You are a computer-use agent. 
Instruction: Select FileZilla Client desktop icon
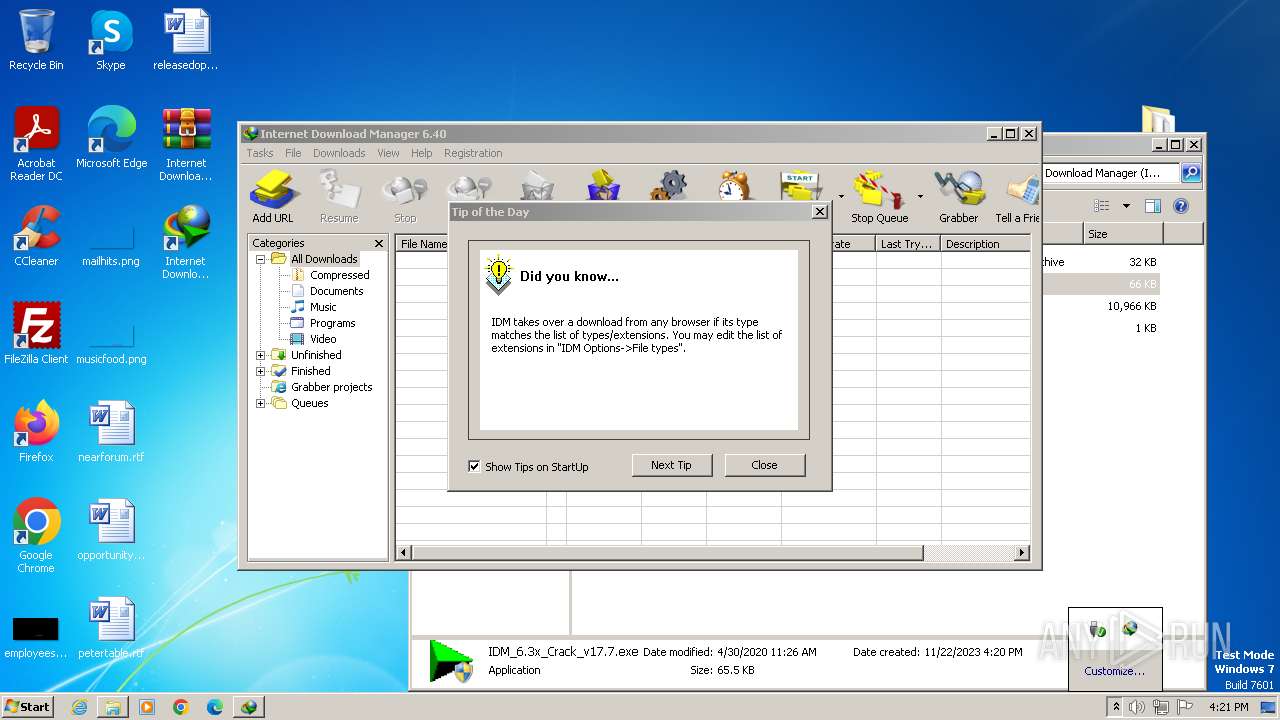[x=36, y=334]
